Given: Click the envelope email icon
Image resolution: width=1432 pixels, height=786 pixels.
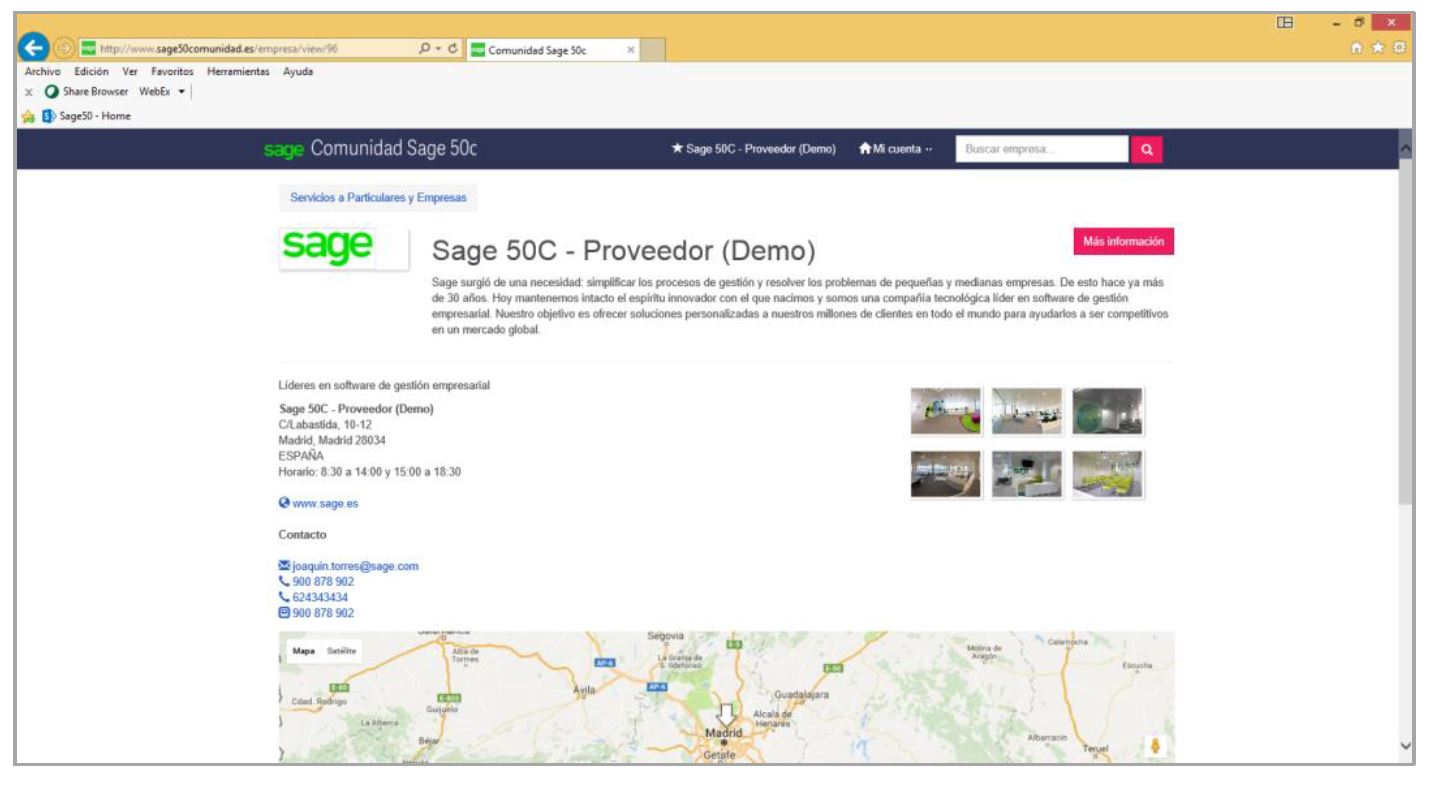Looking at the screenshot, I should click(284, 566).
